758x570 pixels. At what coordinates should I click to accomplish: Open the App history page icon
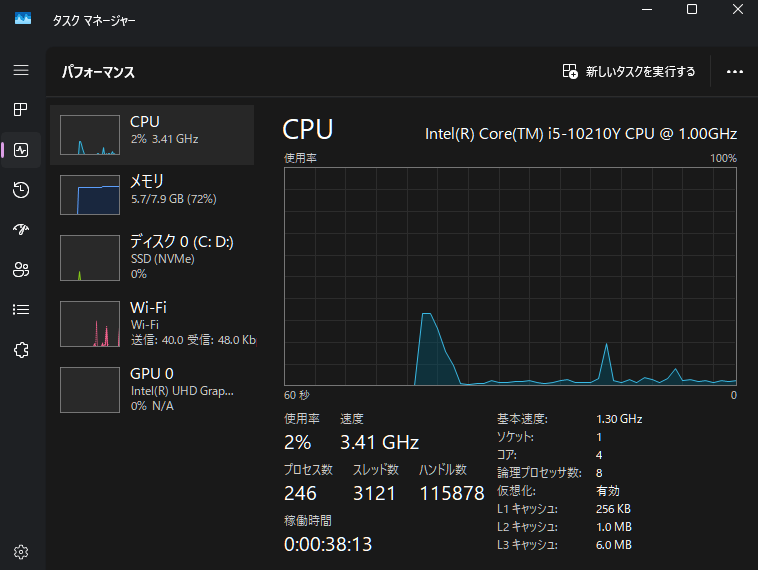click(21, 190)
